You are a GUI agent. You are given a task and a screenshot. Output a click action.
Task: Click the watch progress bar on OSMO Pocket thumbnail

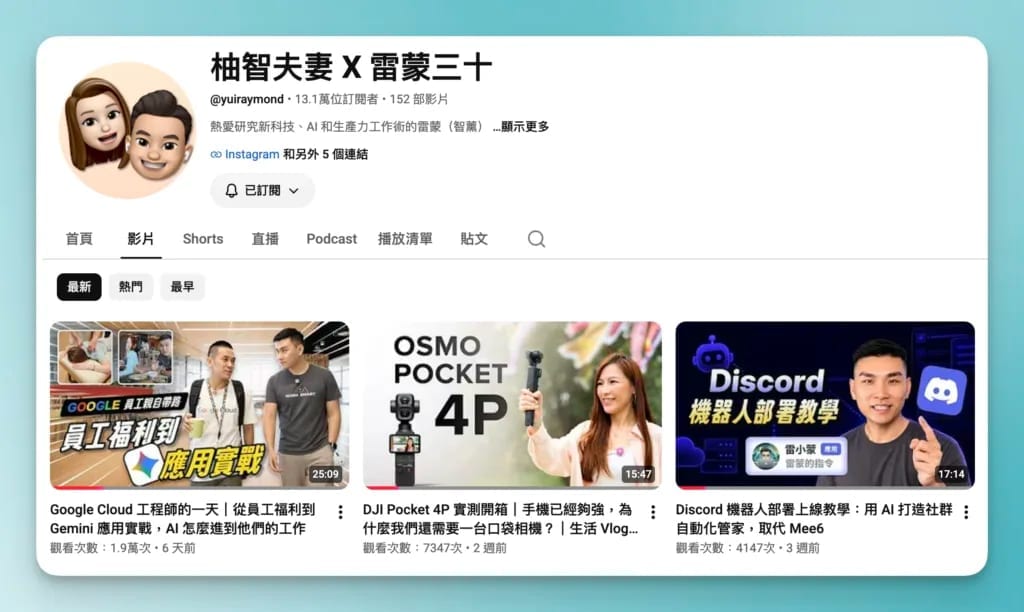512,487
